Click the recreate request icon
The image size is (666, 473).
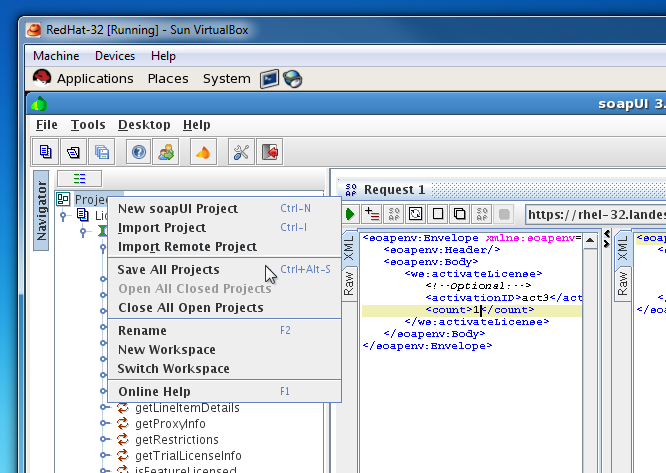point(415,214)
